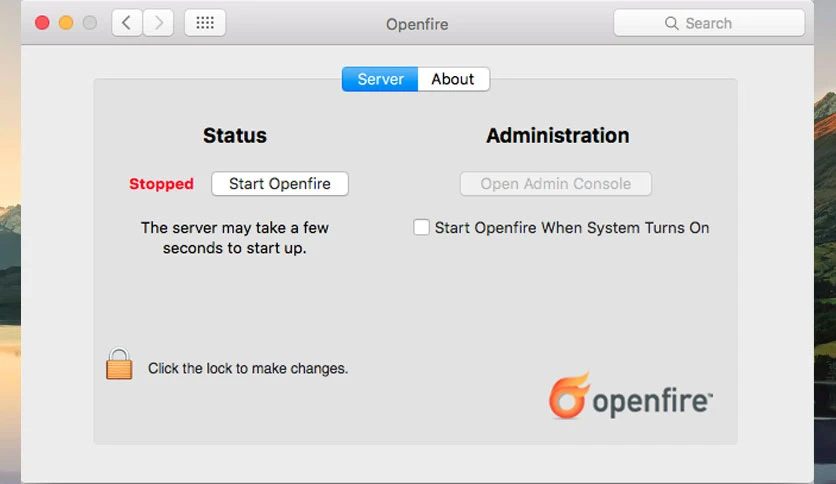The height and width of the screenshot is (484, 836).
Task: Go forward with the right chevron
Action: [158, 23]
